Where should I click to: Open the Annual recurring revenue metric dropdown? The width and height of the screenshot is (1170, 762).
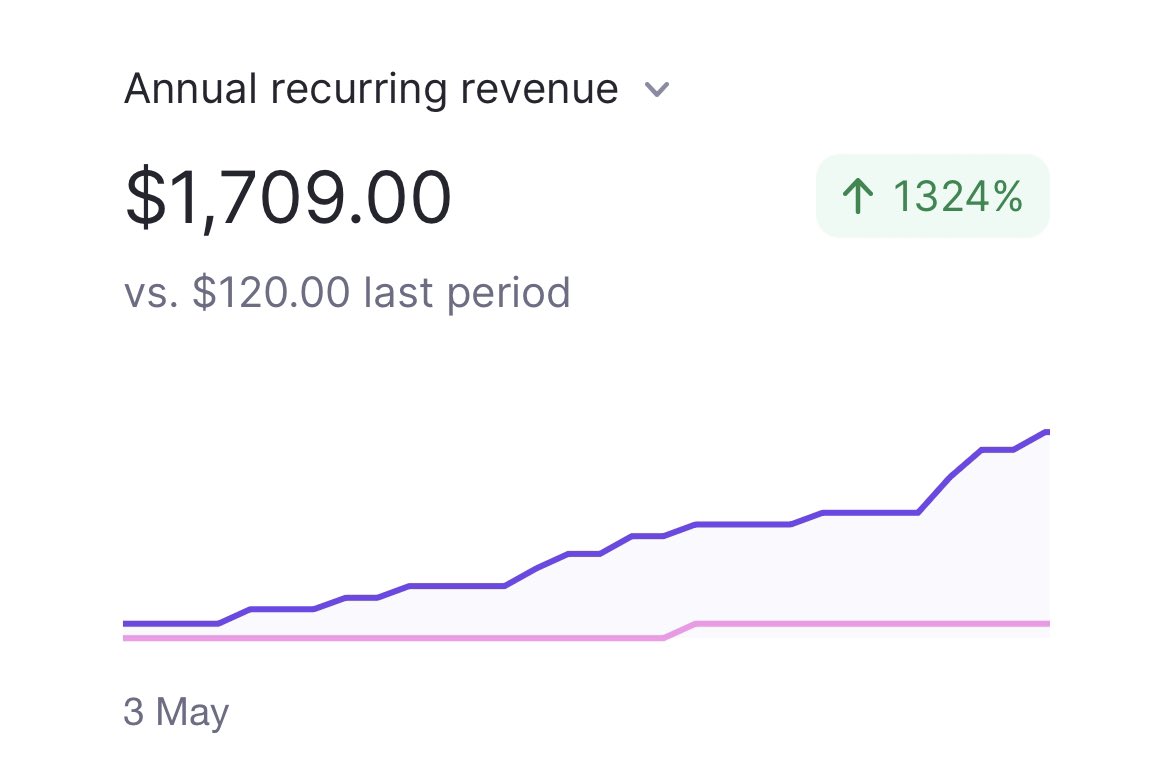397,90
